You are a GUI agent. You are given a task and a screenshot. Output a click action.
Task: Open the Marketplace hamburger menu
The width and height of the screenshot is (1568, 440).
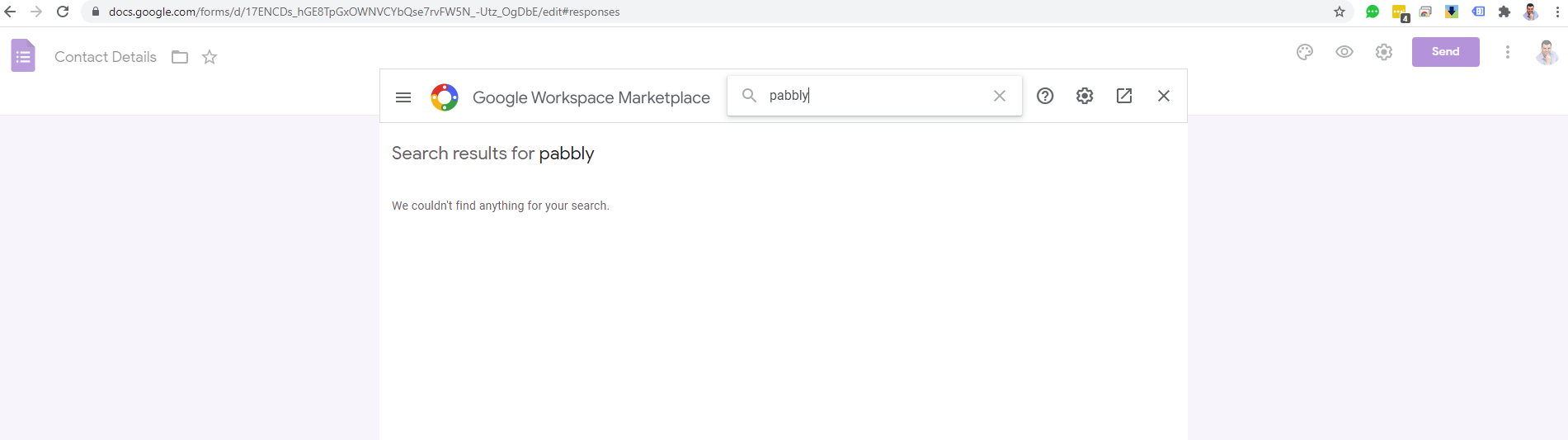pyautogui.click(x=403, y=97)
